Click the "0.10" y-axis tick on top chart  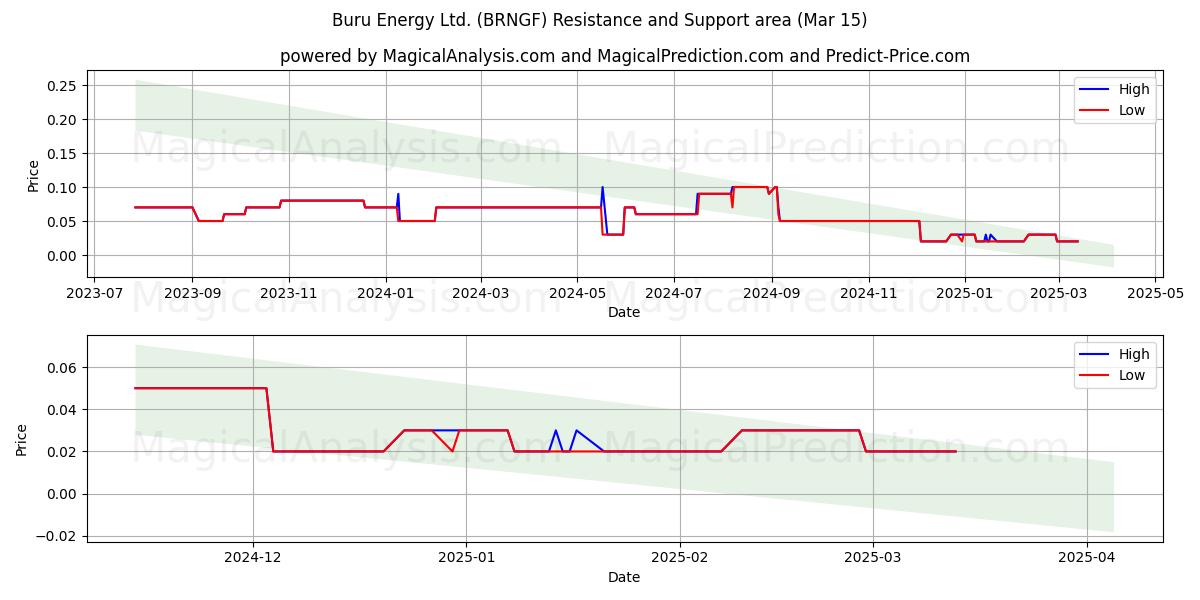click(63, 188)
